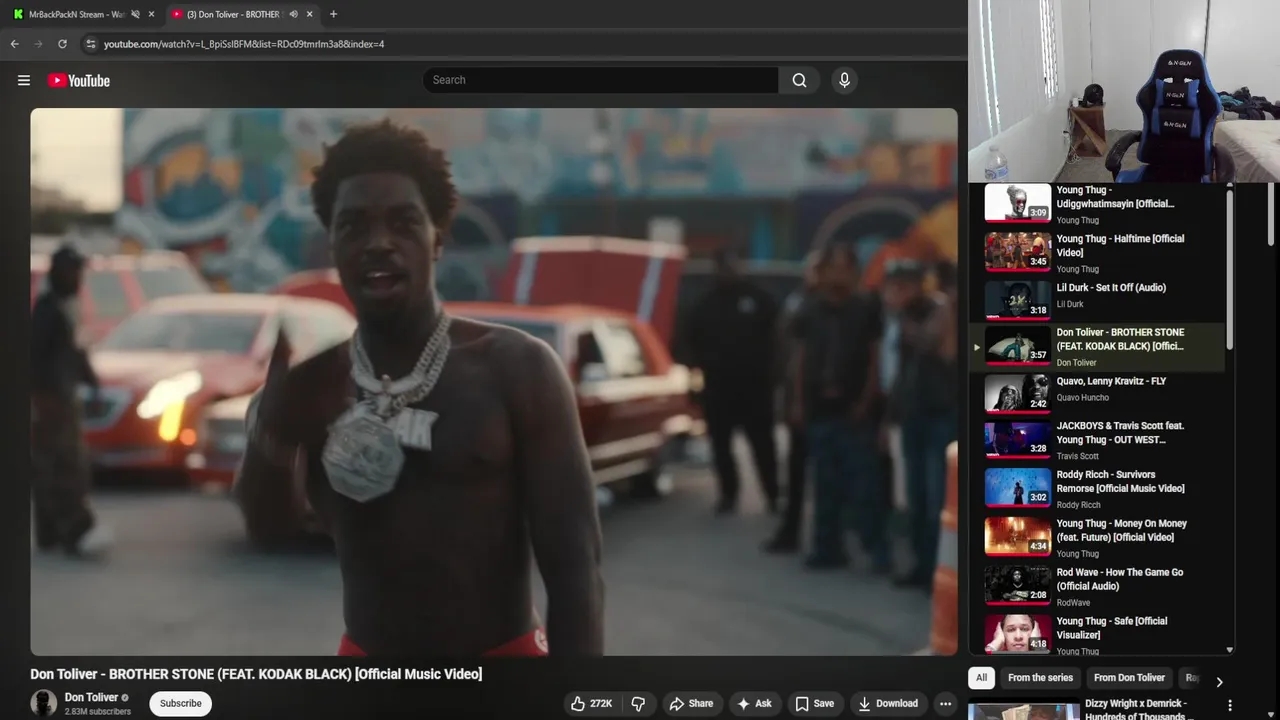Image resolution: width=1280 pixels, height=720 pixels.
Task: Click 'Quavo, Lenny Kravitz - FLY' title
Action: (1111, 381)
